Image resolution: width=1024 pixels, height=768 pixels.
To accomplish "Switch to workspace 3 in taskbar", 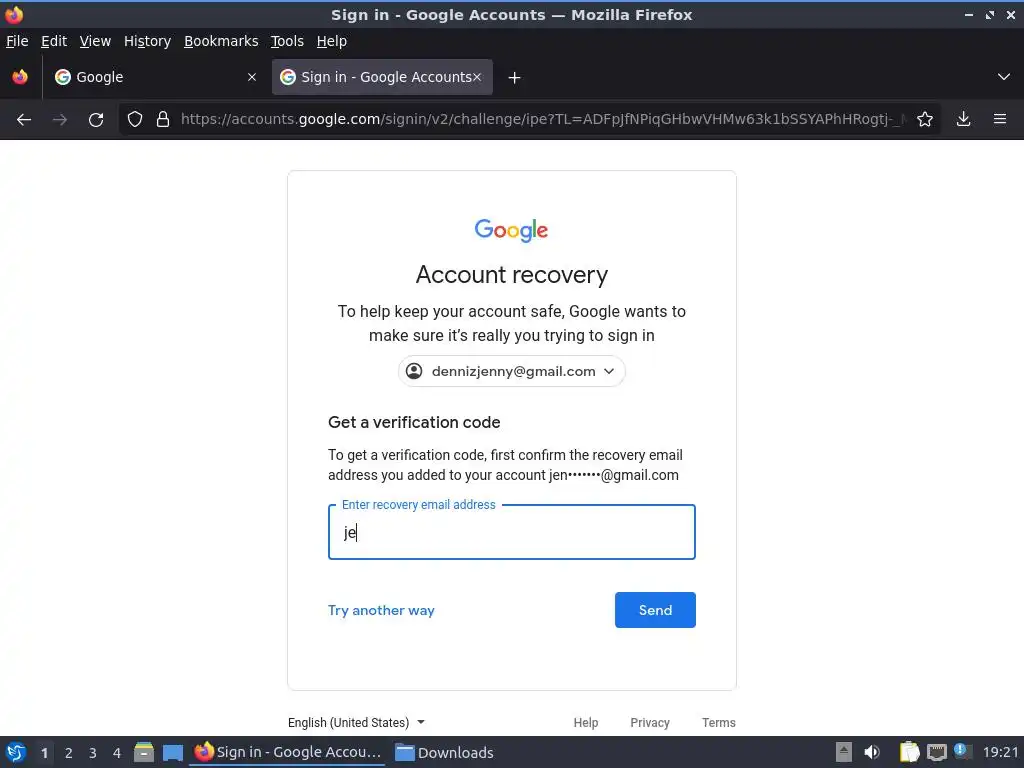I will [x=93, y=753].
